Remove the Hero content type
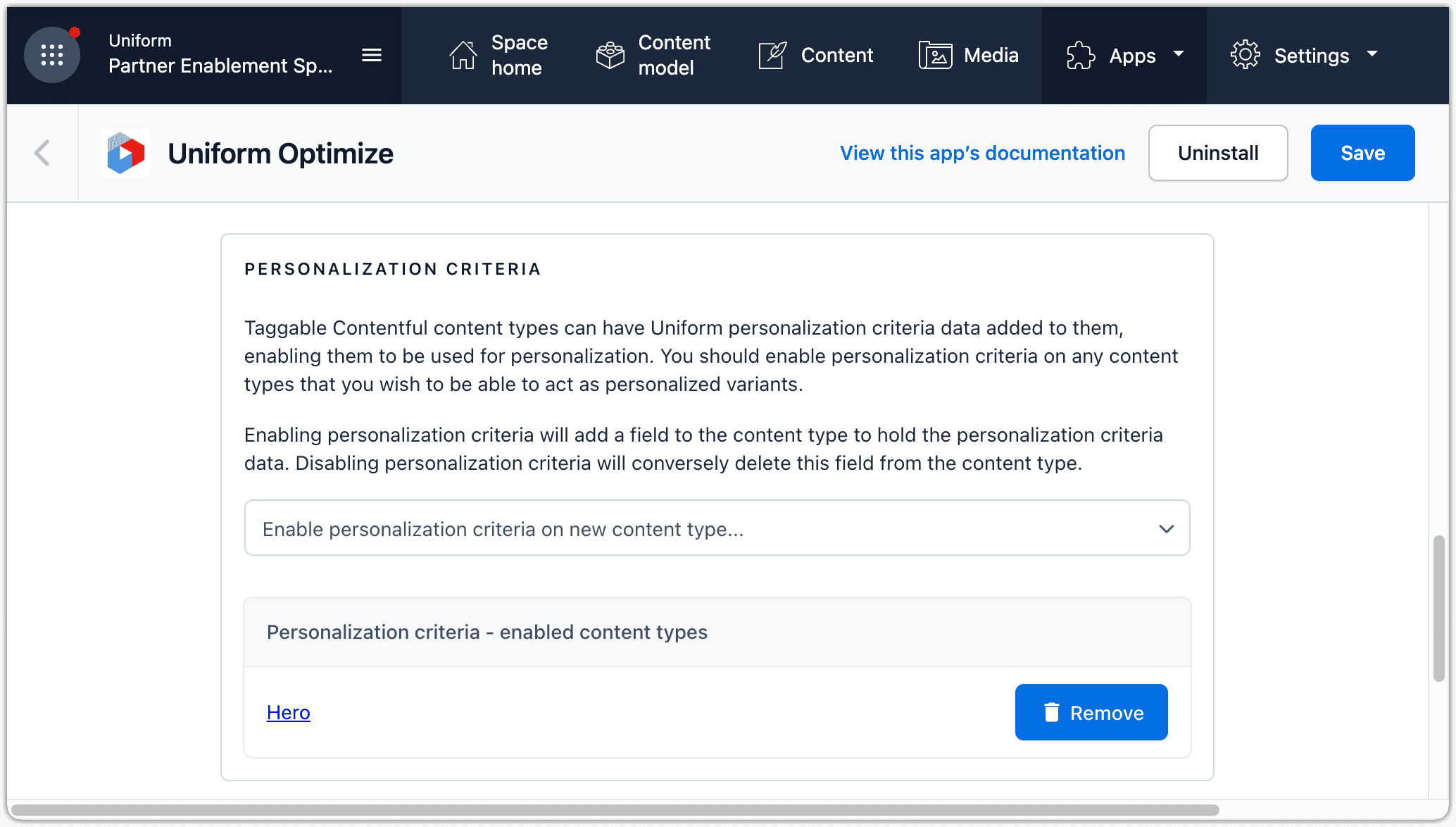Viewport: 1456px width, 827px height. coord(1091,712)
